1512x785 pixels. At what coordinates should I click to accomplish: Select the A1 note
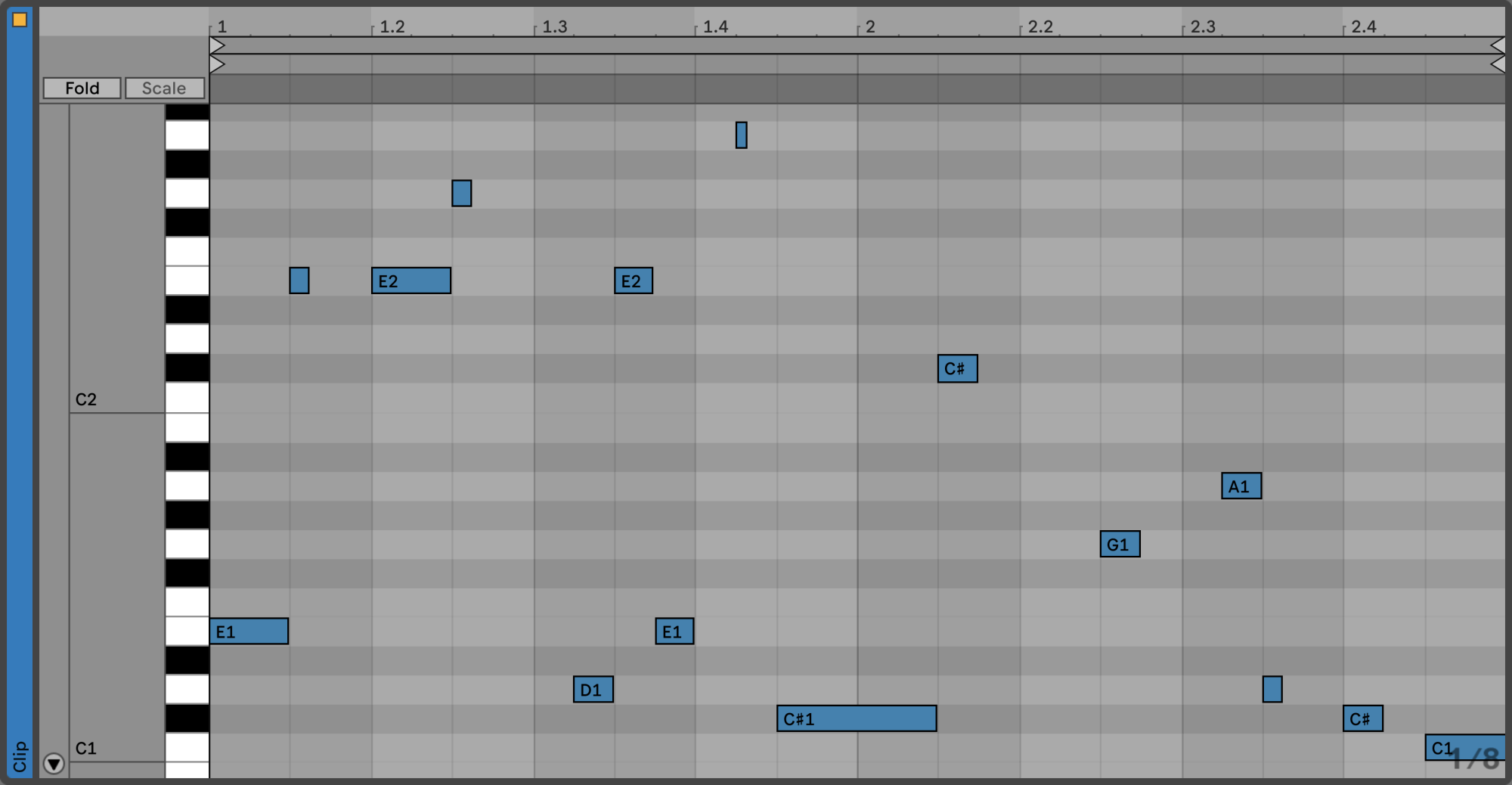point(1241,486)
